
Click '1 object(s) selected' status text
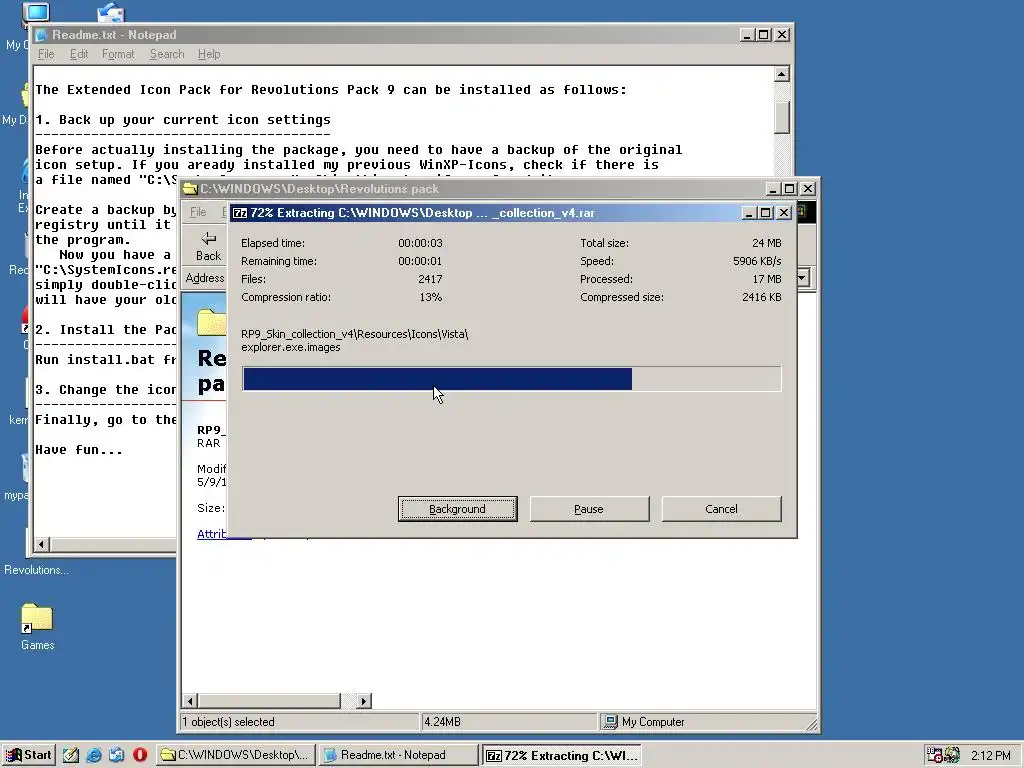click(228, 722)
